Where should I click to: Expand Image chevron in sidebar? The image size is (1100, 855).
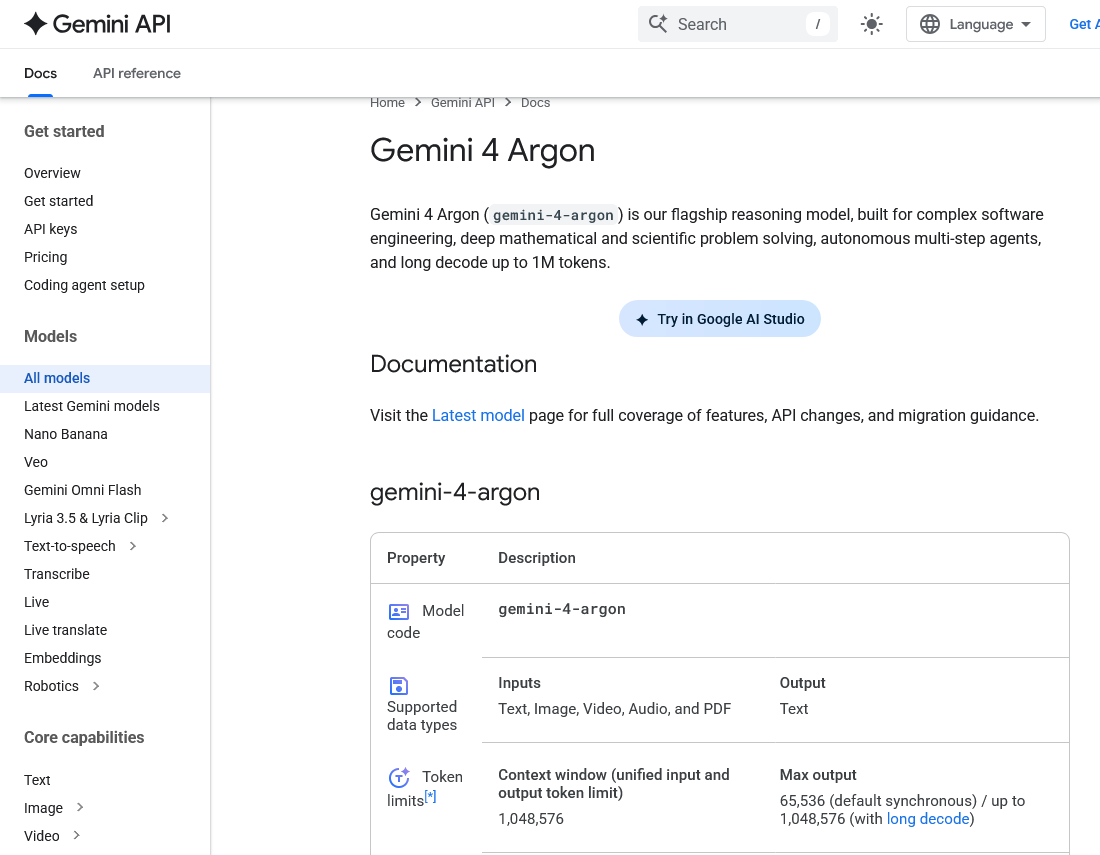pyautogui.click(x=80, y=807)
